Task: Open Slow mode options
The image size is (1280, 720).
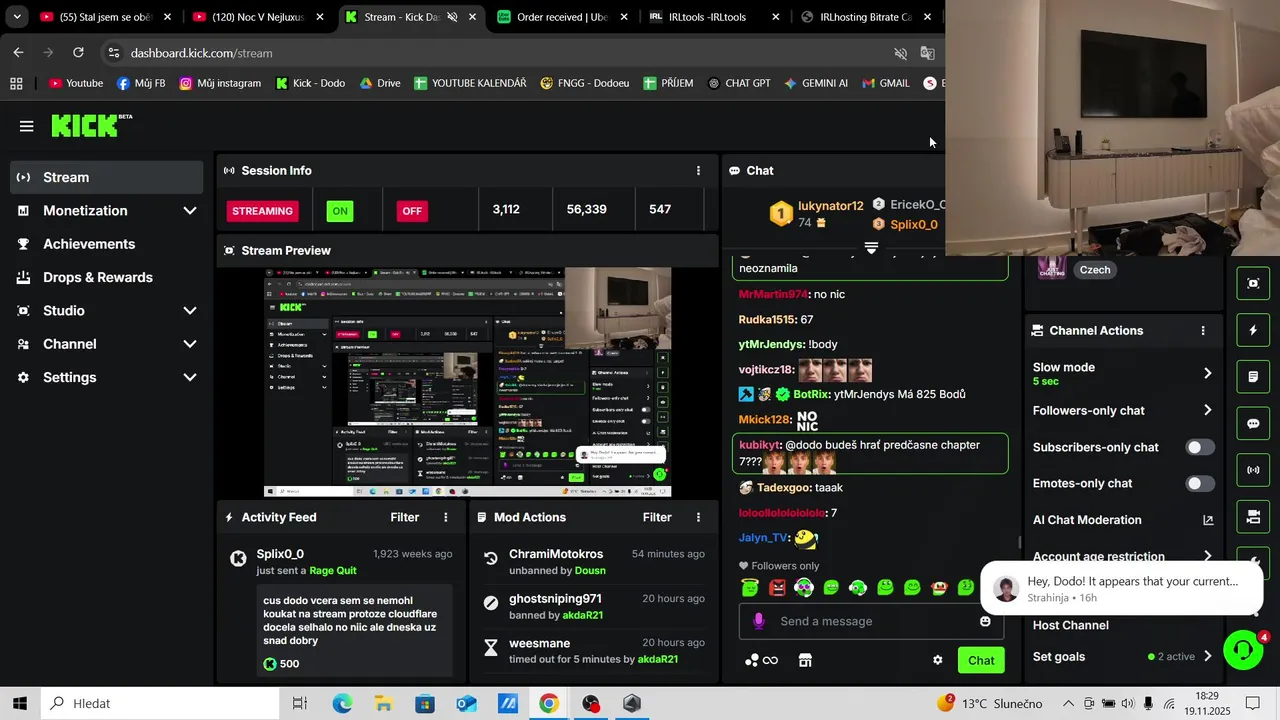Action: [x=1123, y=374]
